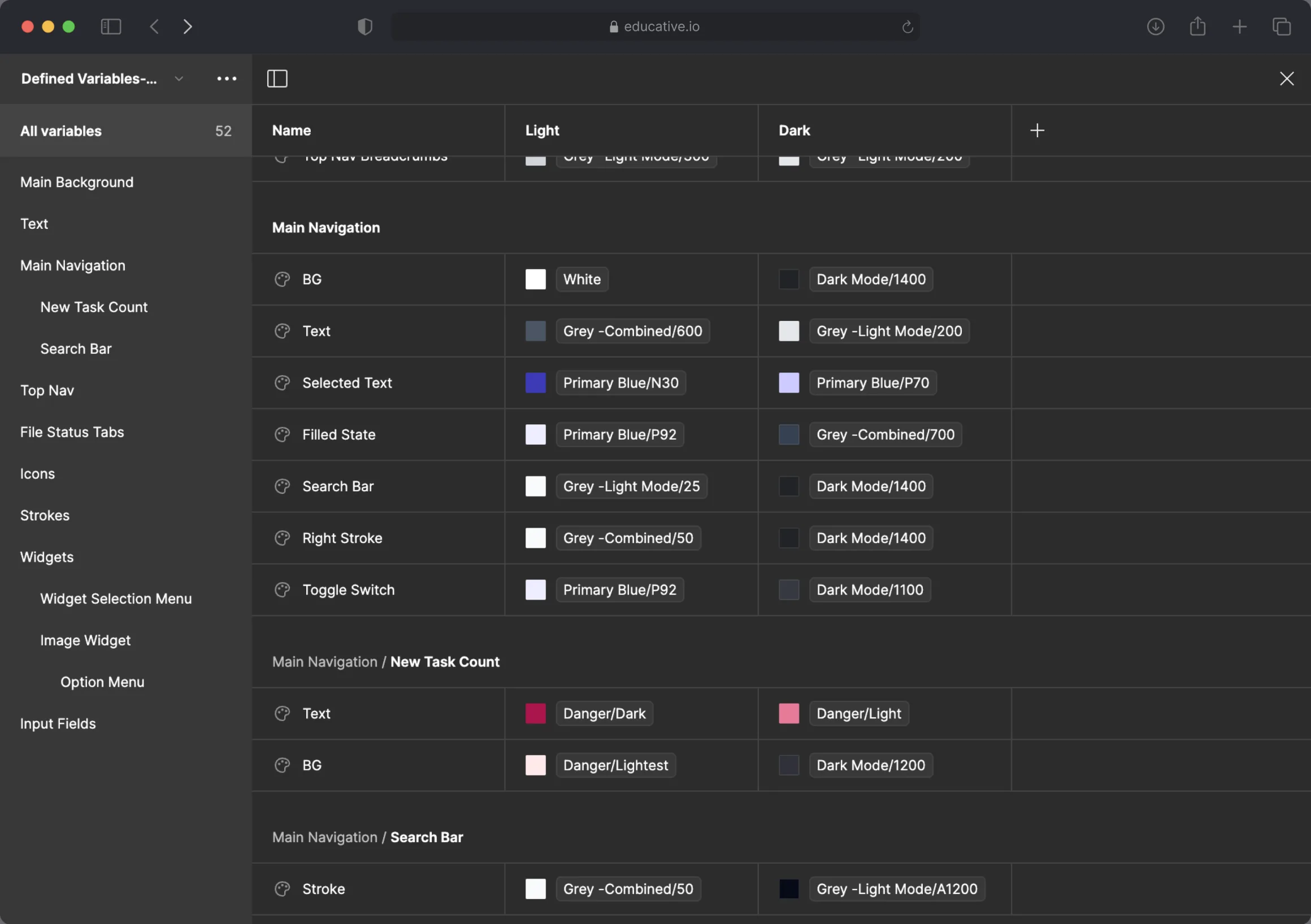Click the palette icon for Stroke row

point(282,889)
